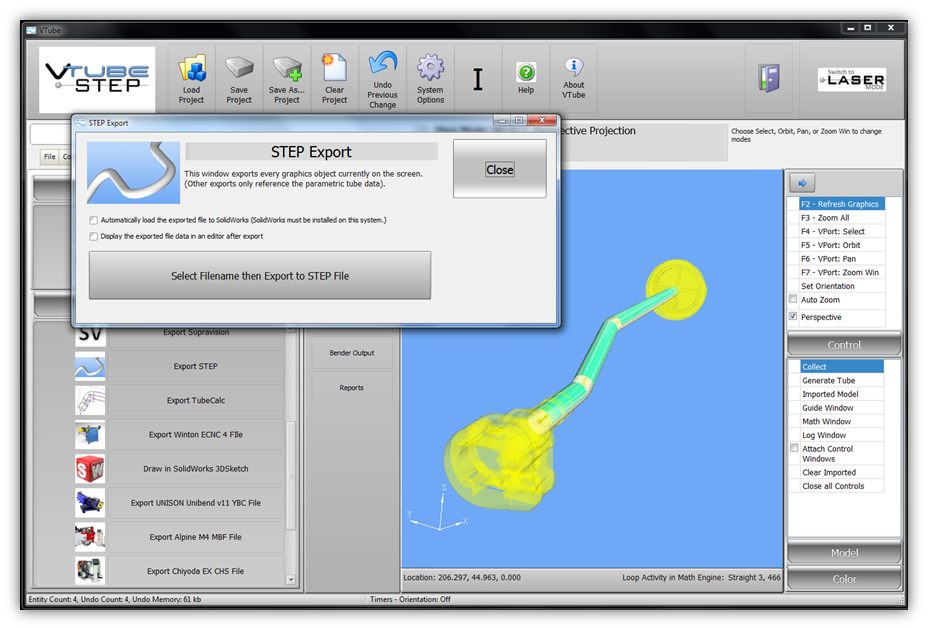Screen dimensions: 928x630
Task: Select F5 - VPort: Orbit menu item
Action: pos(830,245)
